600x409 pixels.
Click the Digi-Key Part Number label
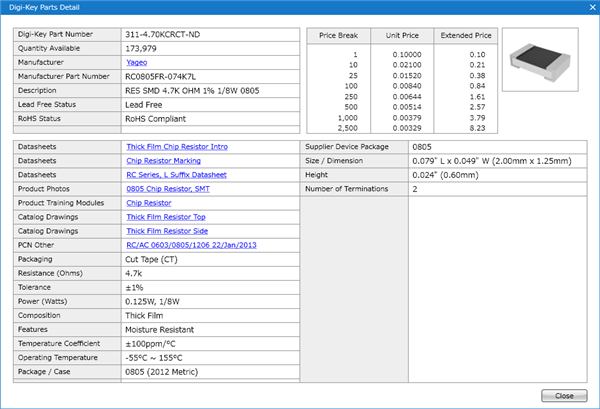pyautogui.click(x=55, y=34)
